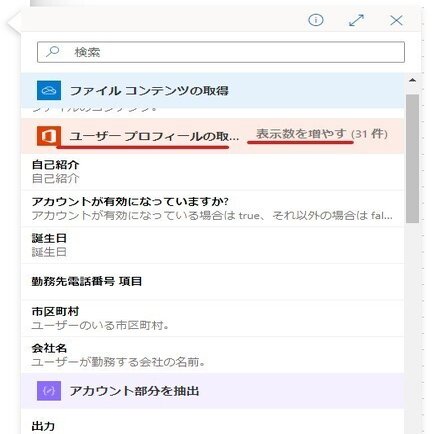Choose the 市区町村 dynamic content item

tap(213, 319)
